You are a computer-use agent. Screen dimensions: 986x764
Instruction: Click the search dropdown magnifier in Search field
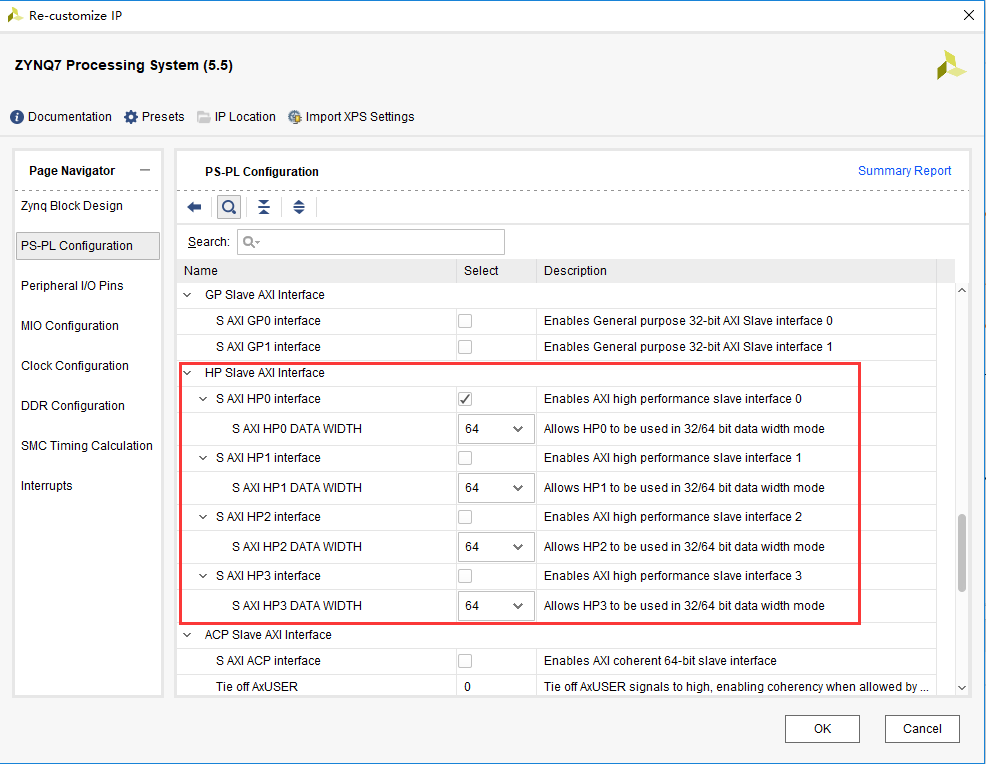click(x=252, y=242)
